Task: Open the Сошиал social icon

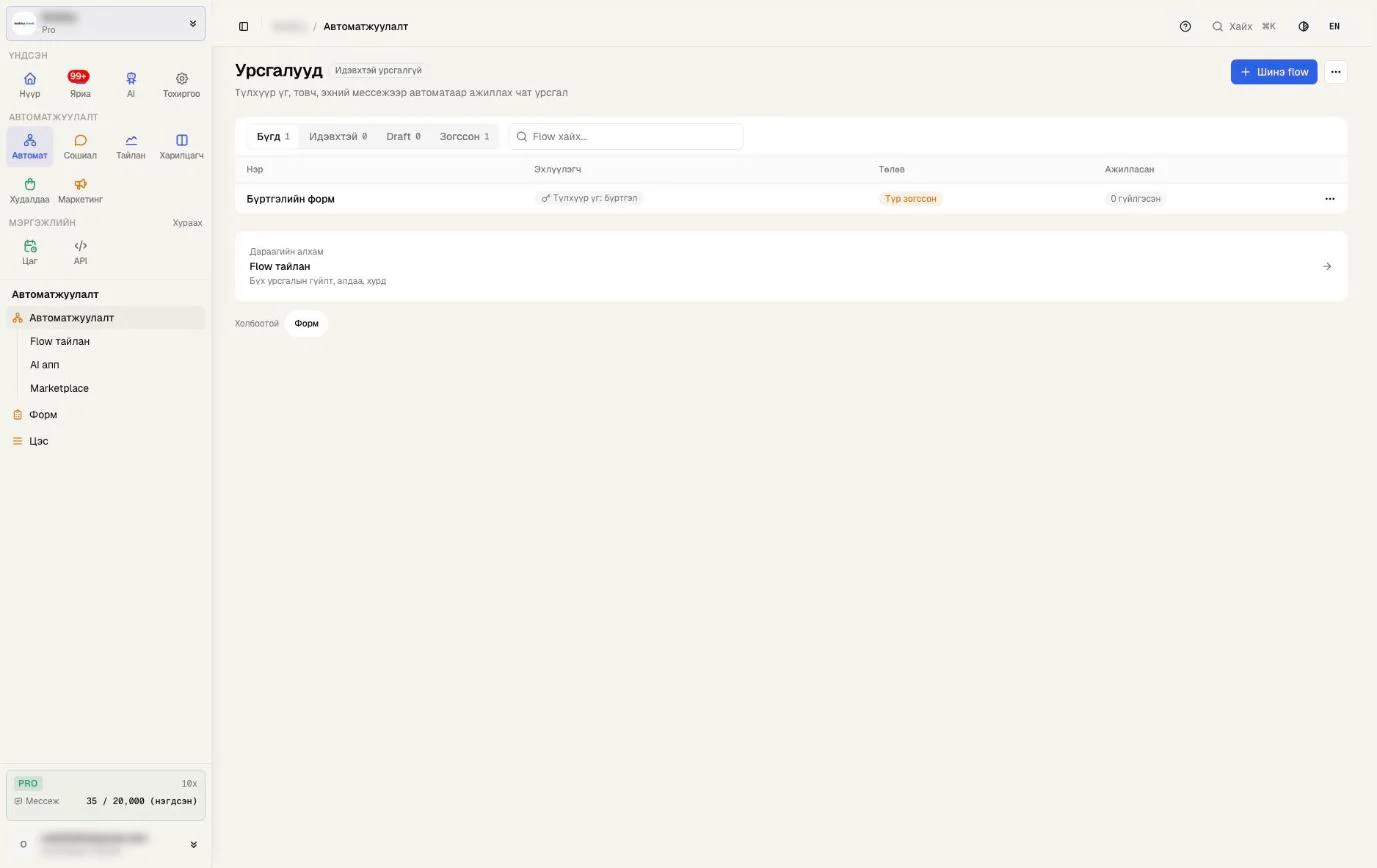Action: coord(80,146)
